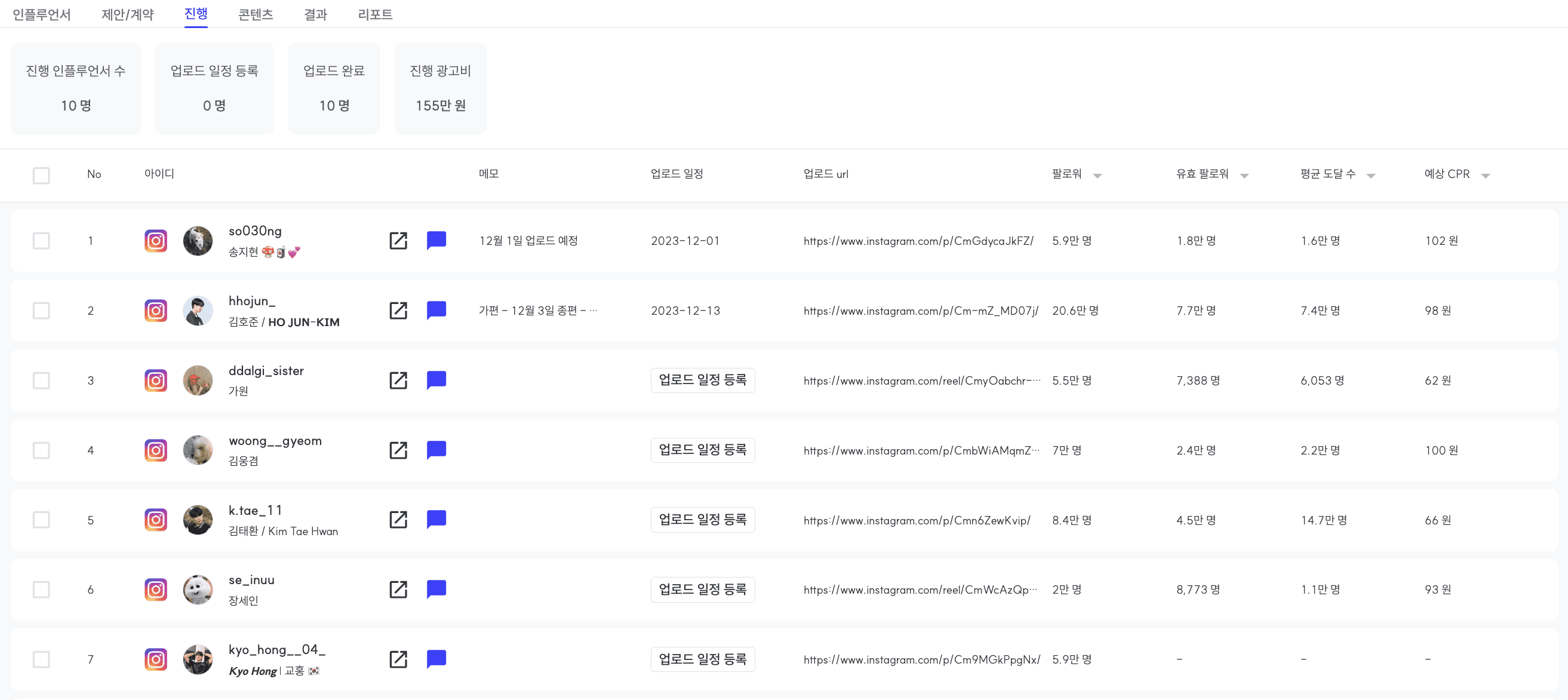Click Instagram icon in se_inuu row
Image resolution: width=1568 pixels, height=700 pixels.
pos(156,590)
